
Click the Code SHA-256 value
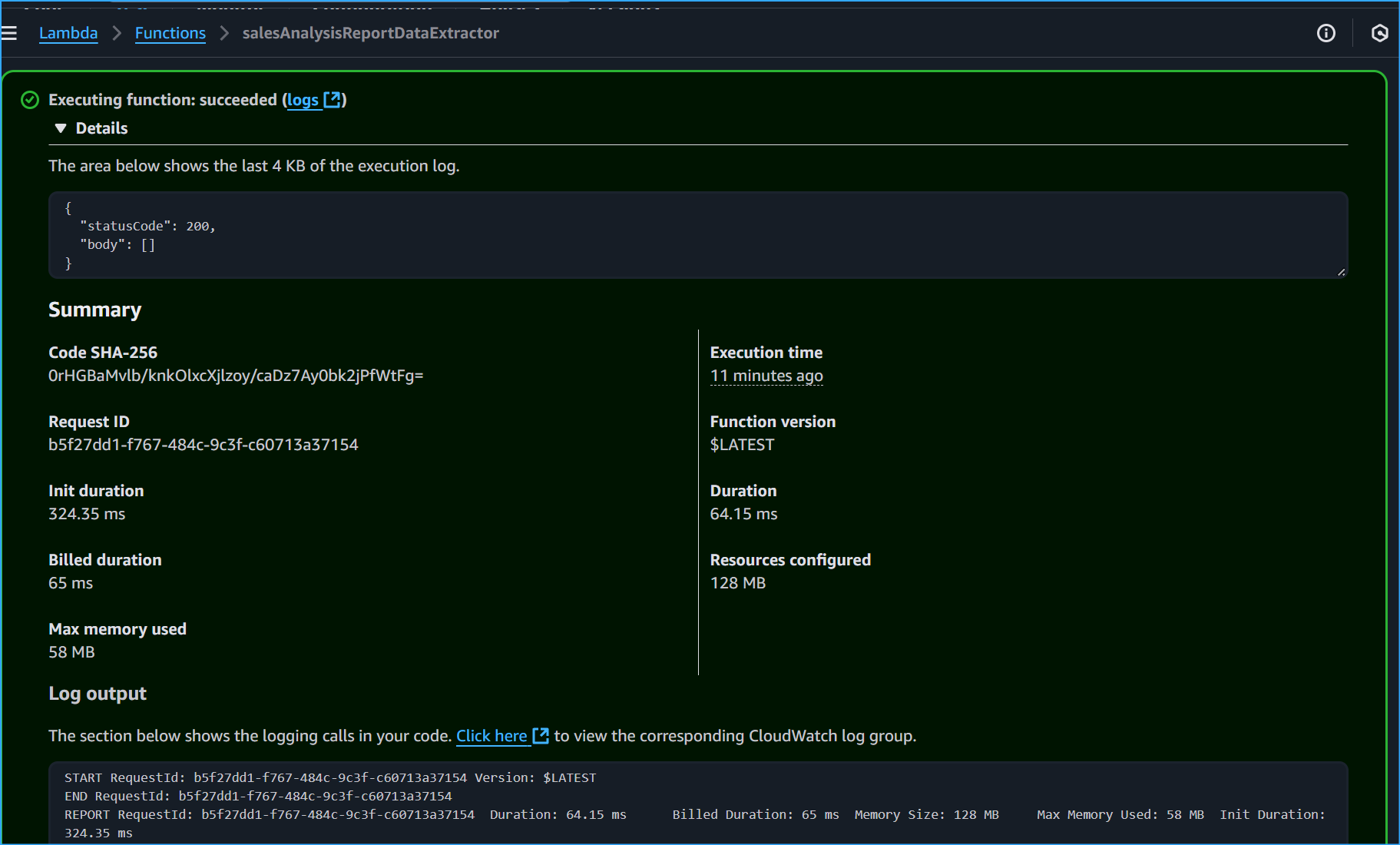236,376
